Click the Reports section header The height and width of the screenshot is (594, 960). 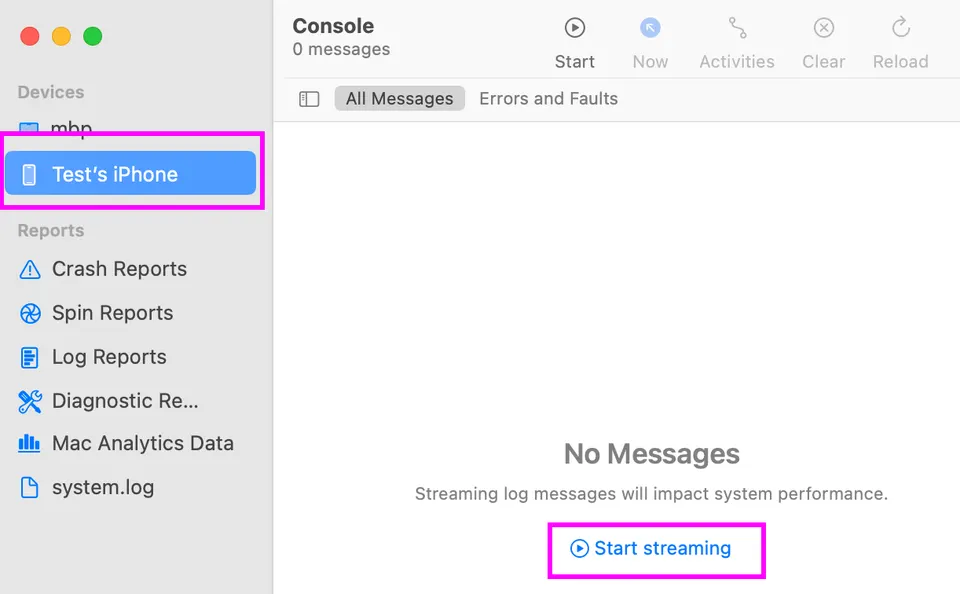[x=51, y=230]
